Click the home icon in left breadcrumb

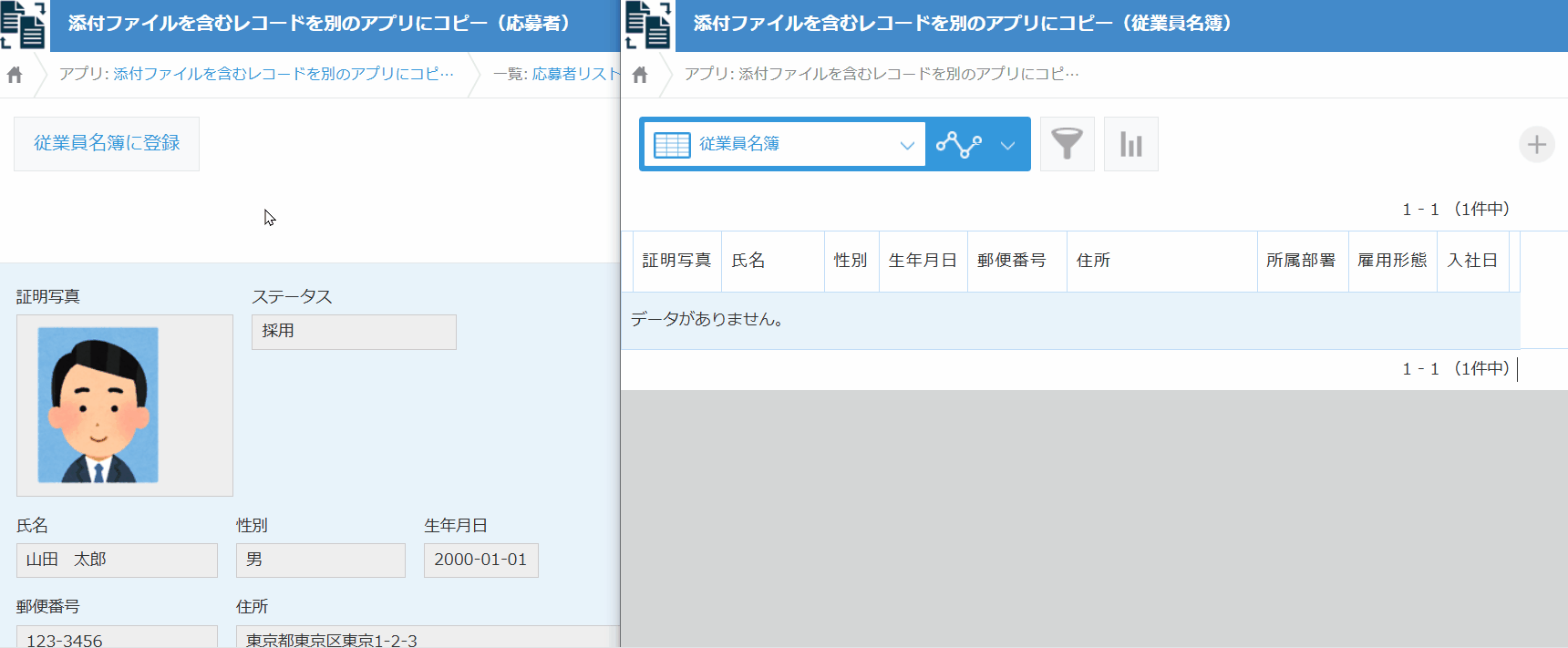point(15,75)
